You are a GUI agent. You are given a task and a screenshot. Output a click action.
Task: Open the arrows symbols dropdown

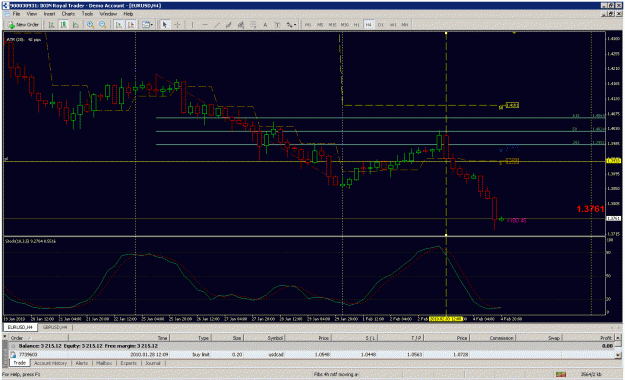point(291,25)
